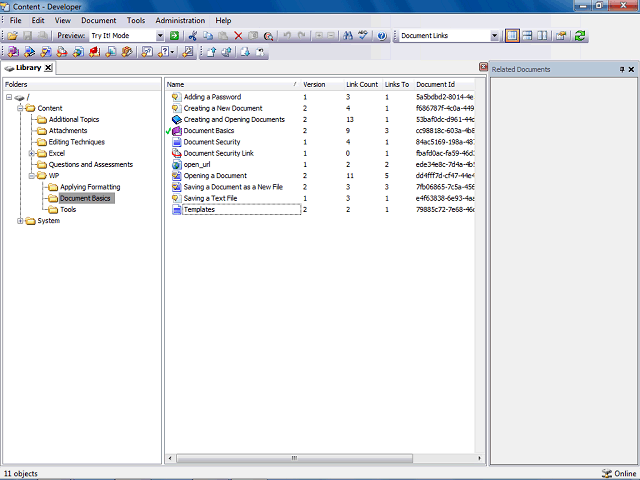Viewport: 640px width, 480px height.
Task: Click the new topic icon with blue arrow
Action: pyautogui.click(x=29, y=52)
